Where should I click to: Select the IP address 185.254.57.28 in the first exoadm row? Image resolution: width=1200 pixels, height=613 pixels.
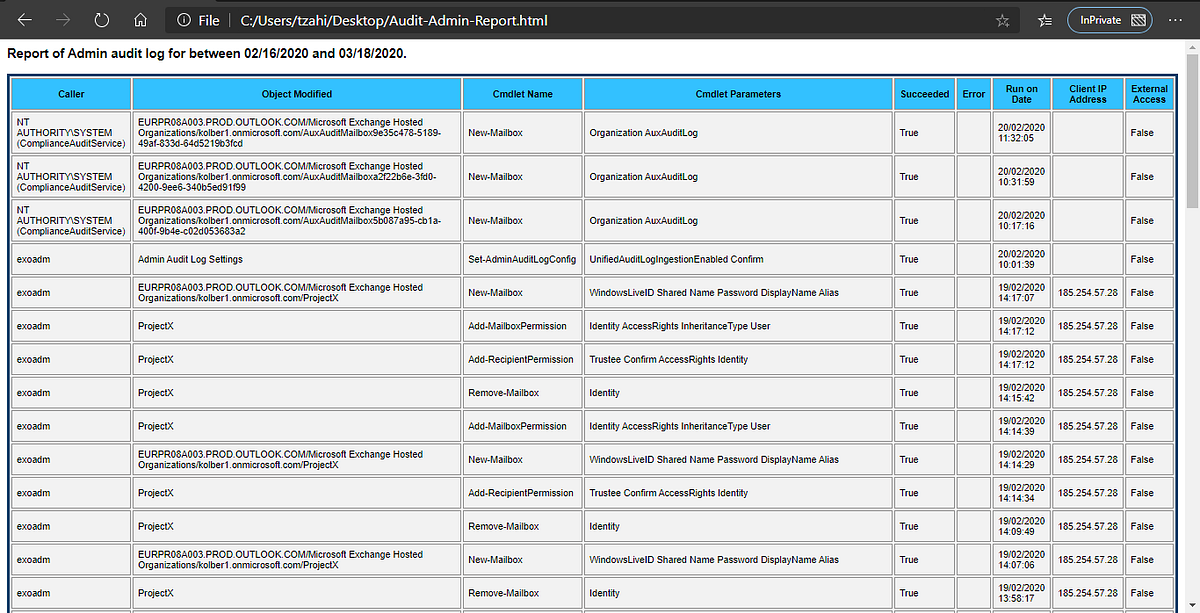click(1087, 292)
